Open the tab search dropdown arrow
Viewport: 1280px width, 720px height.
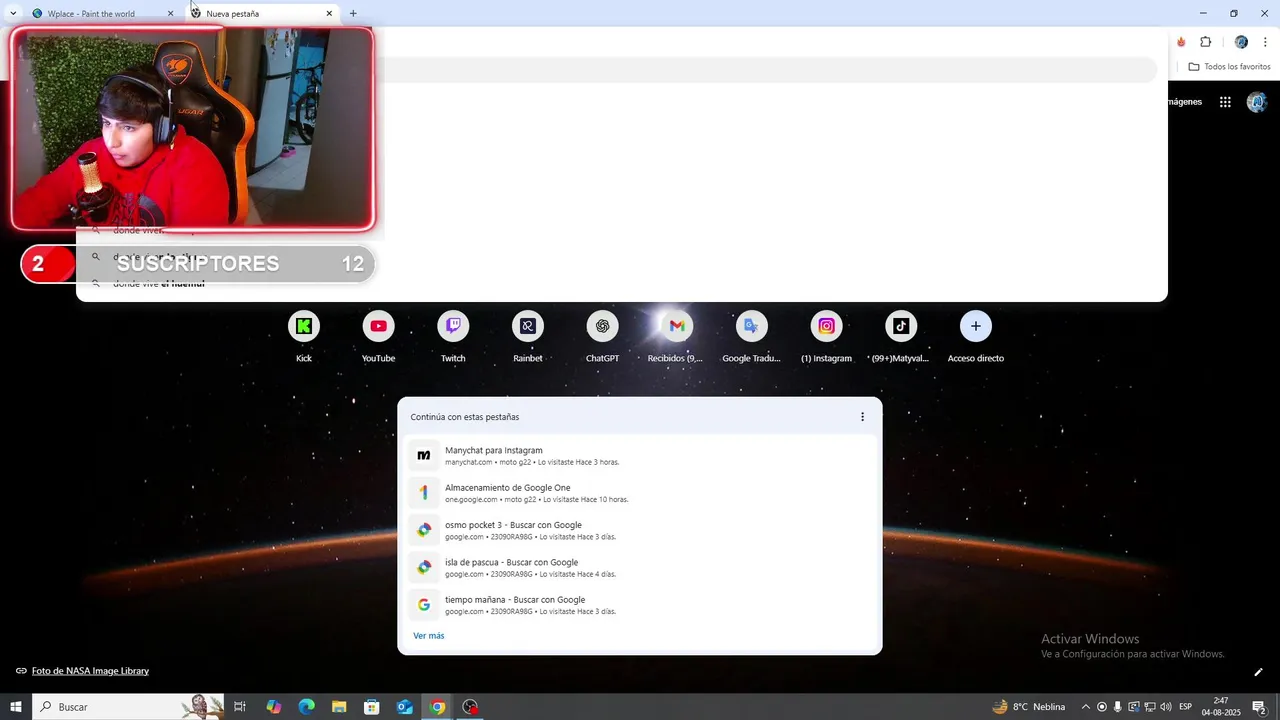click(12, 13)
